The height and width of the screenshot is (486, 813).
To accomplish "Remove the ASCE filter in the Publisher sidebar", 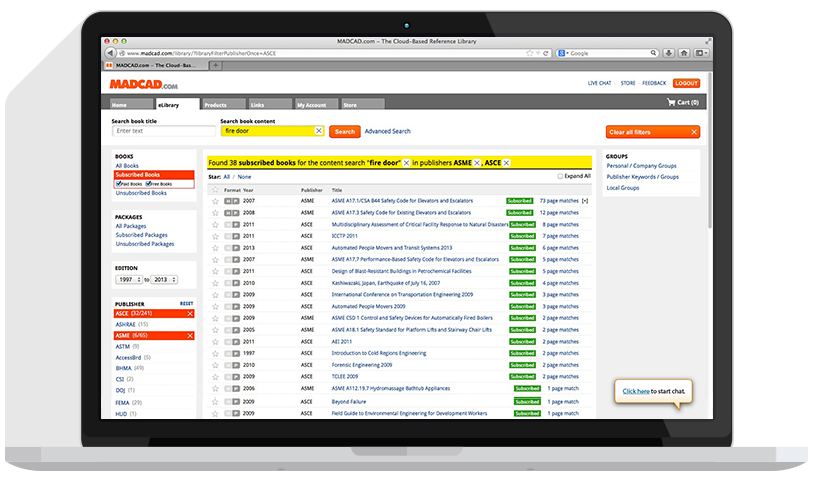I will 190,314.
